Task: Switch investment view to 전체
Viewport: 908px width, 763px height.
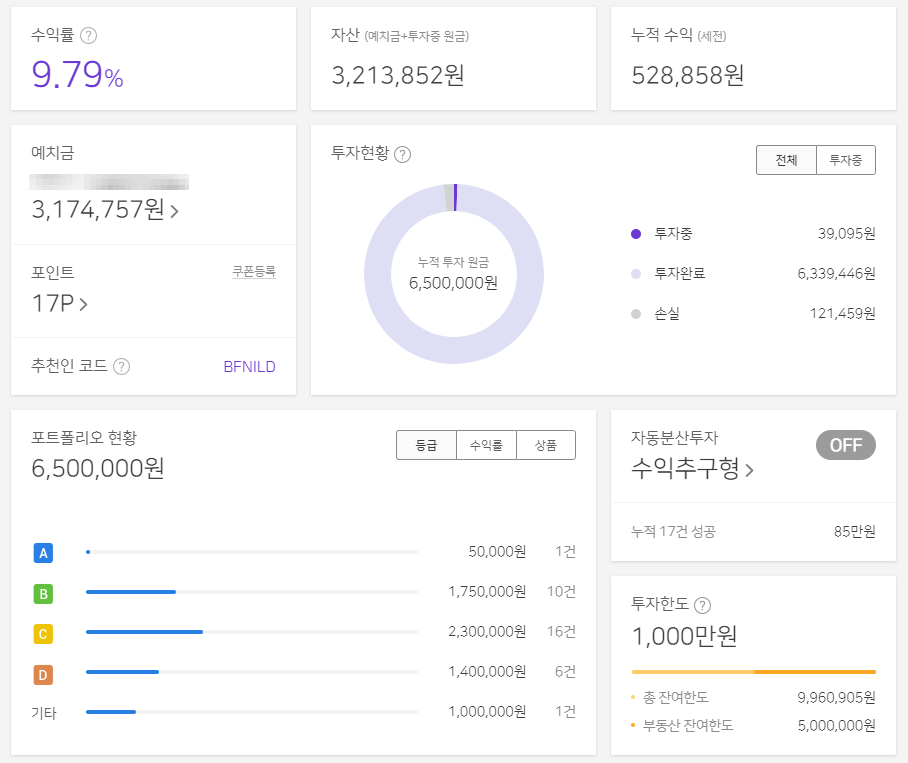Action: [786, 159]
